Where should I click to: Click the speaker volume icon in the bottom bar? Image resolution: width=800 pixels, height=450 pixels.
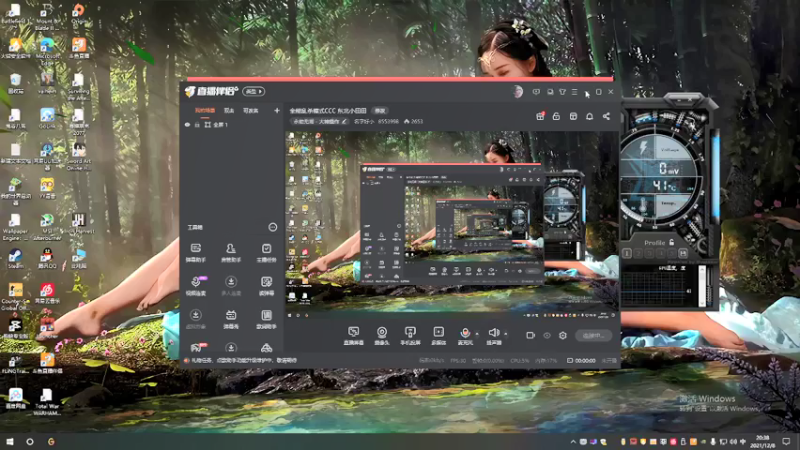click(x=493, y=333)
